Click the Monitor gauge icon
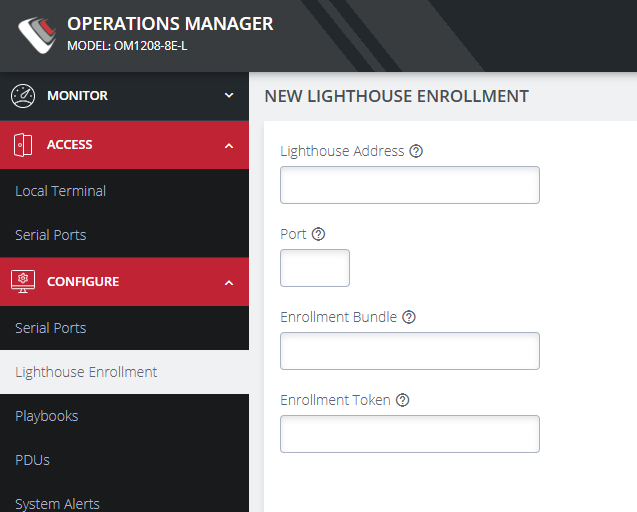This screenshot has width=637, height=512. [x=23, y=96]
